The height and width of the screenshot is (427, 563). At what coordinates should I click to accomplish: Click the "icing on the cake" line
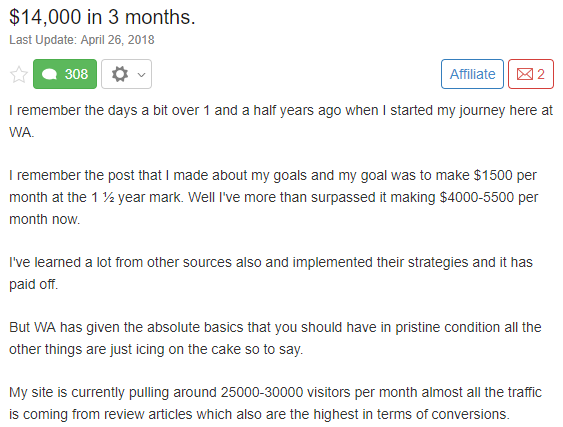[156, 349]
